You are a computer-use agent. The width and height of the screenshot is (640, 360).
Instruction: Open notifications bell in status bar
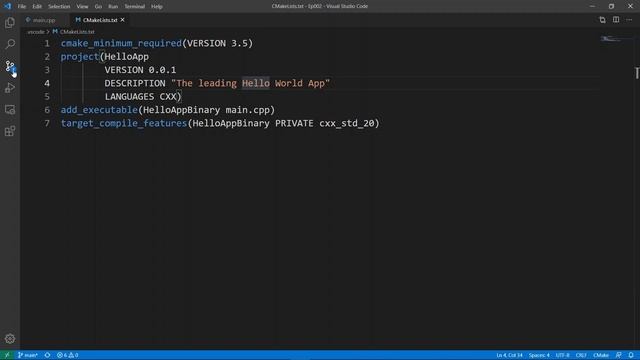[631, 355]
